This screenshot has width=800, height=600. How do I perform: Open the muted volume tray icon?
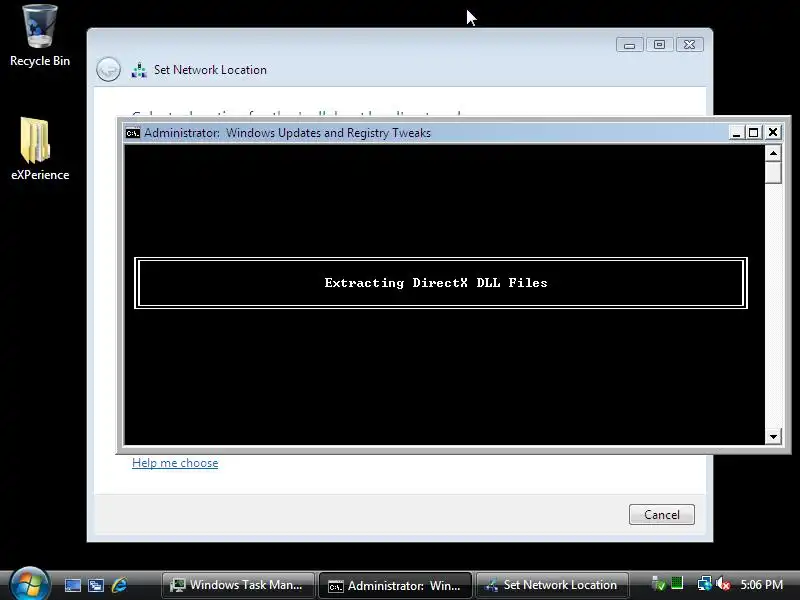[x=723, y=584]
